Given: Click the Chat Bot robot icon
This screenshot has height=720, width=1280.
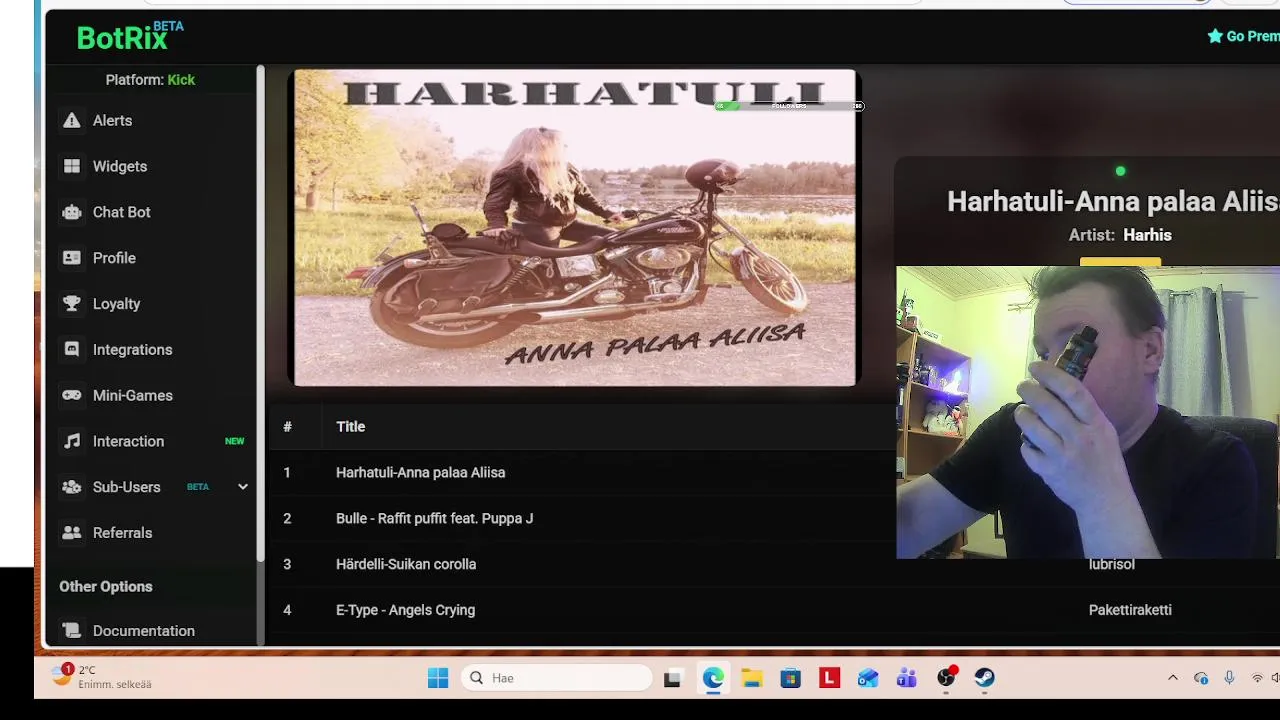Looking at the screenshot, I should (x=71, y=212).
